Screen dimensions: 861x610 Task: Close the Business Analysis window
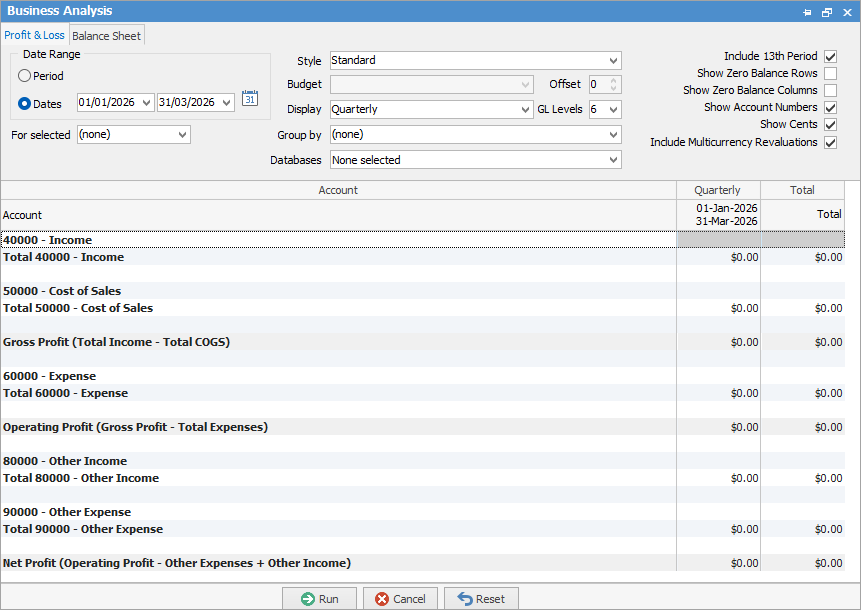click(847, 12)
